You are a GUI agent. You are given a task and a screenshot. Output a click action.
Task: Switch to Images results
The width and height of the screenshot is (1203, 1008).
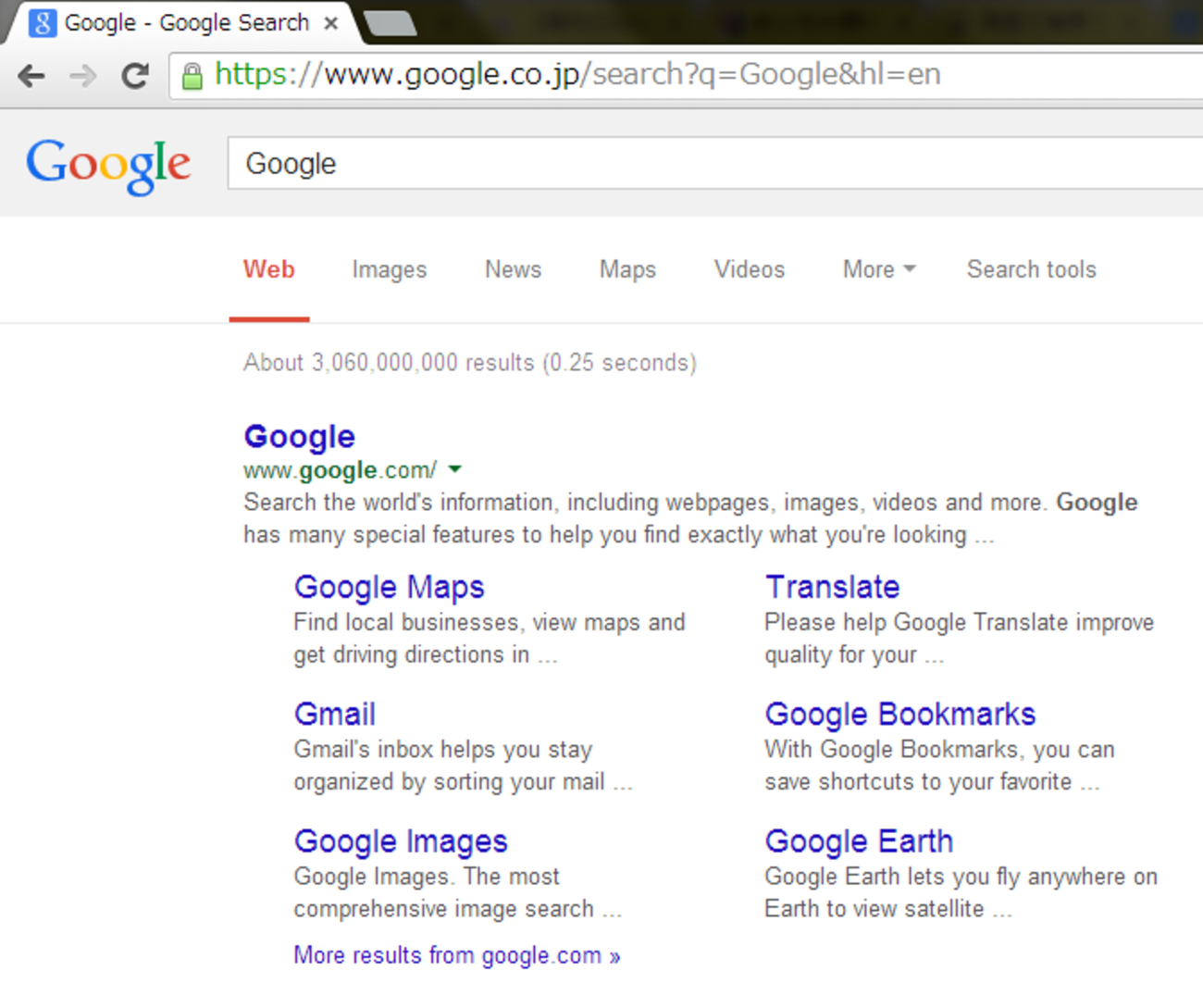click(x=390, y=269)
